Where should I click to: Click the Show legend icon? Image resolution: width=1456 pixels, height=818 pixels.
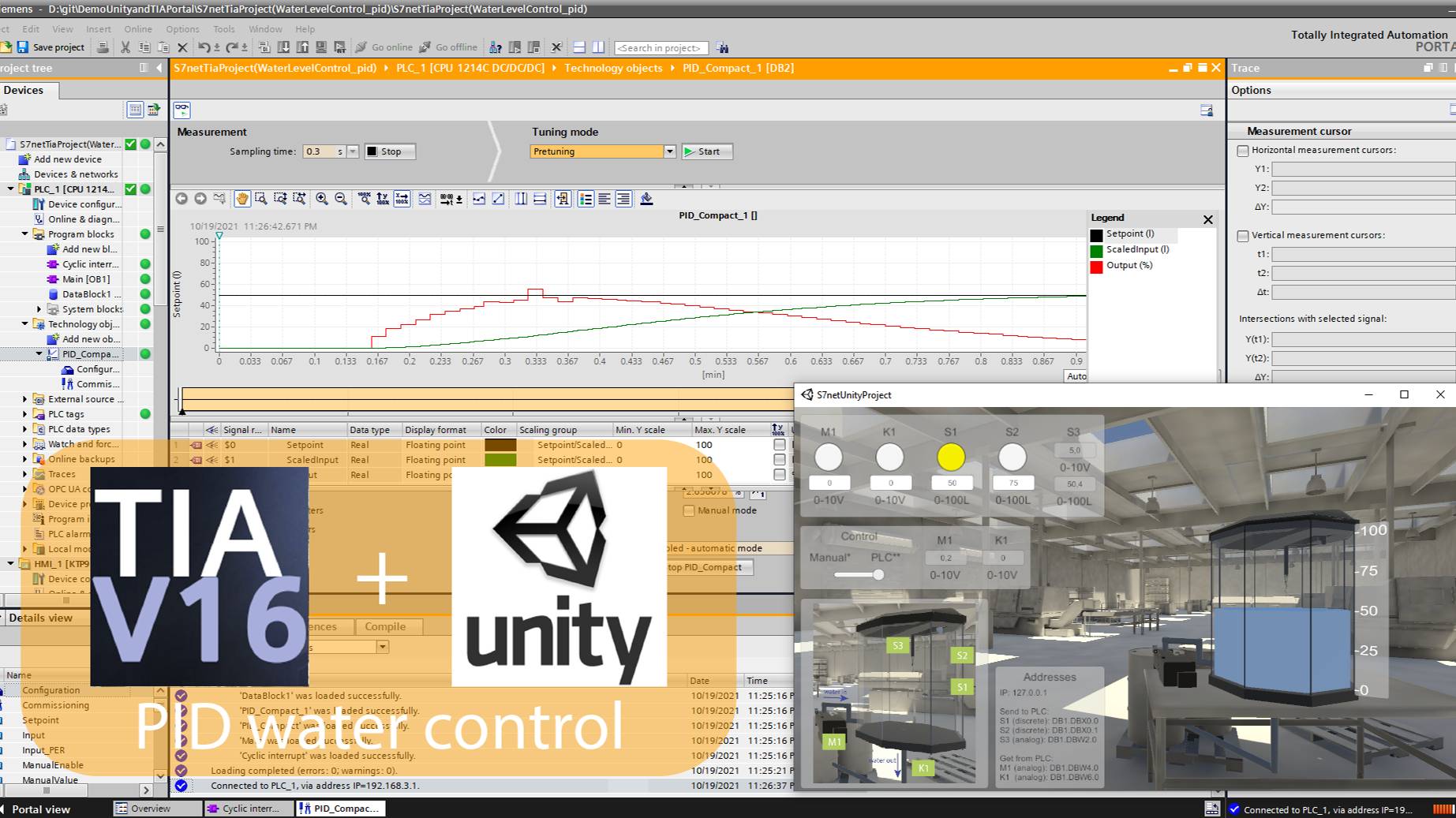pyautogui.click(x=586, y=199)
